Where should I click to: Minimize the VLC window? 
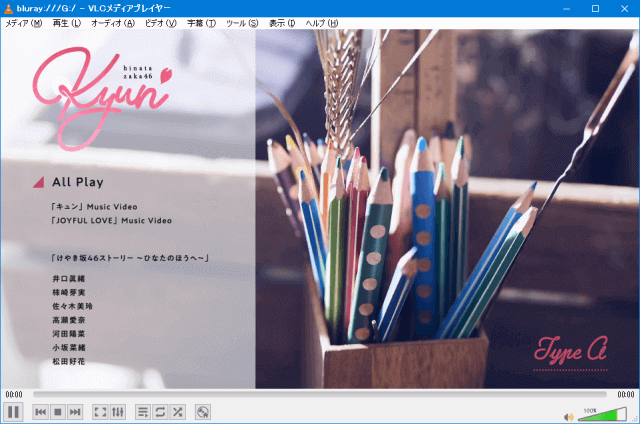pos(566,9)
